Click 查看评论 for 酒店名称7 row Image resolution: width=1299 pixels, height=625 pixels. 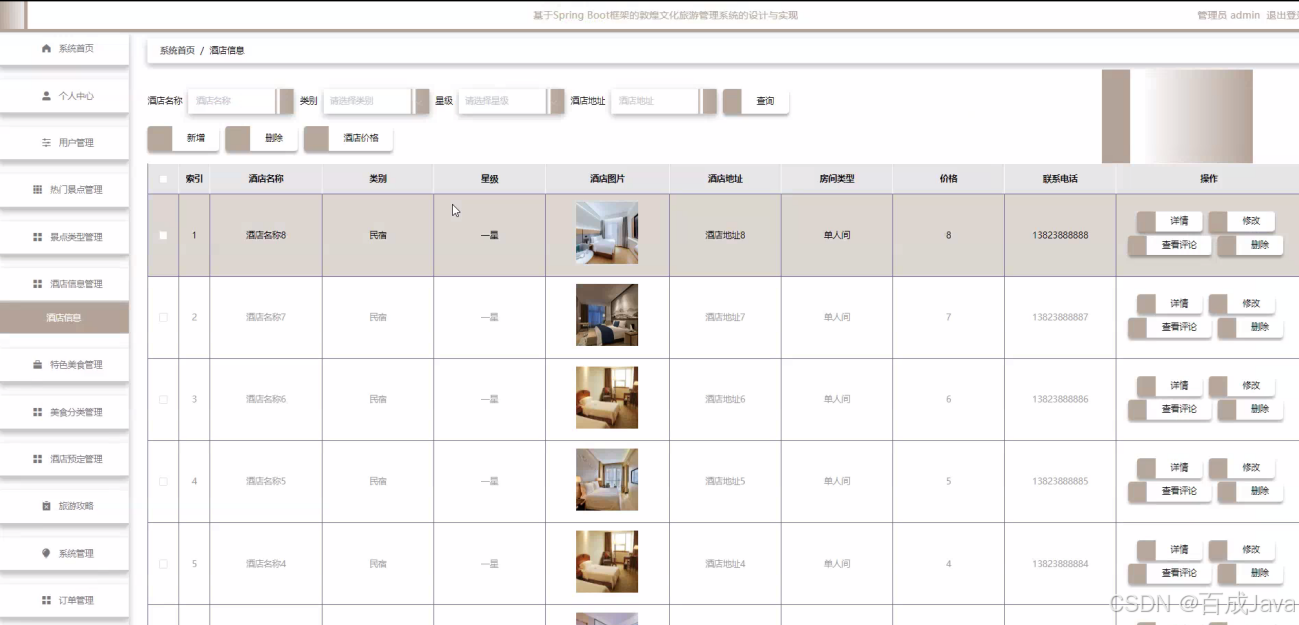tap(1170, 327)
